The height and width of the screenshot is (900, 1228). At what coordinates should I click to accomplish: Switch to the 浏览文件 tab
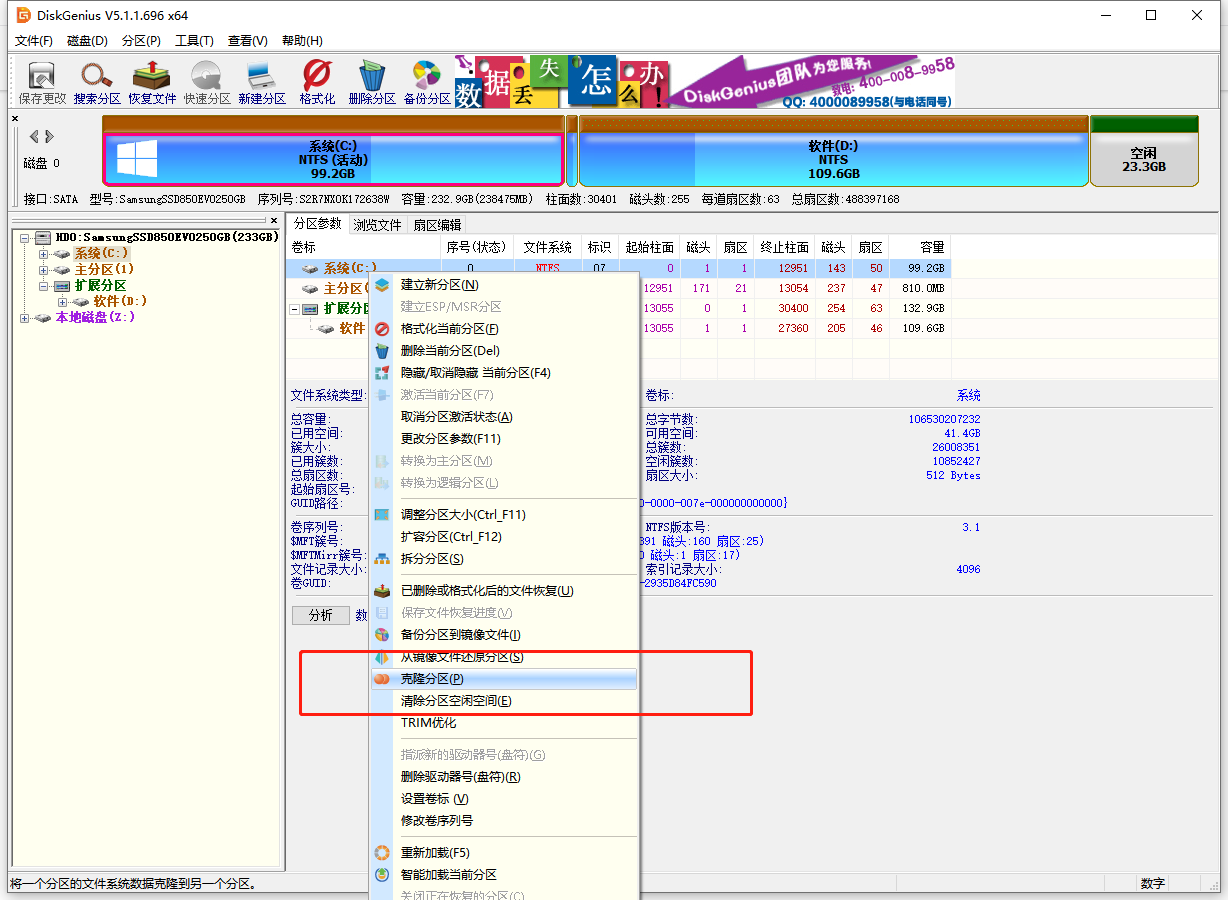point(377,225)
